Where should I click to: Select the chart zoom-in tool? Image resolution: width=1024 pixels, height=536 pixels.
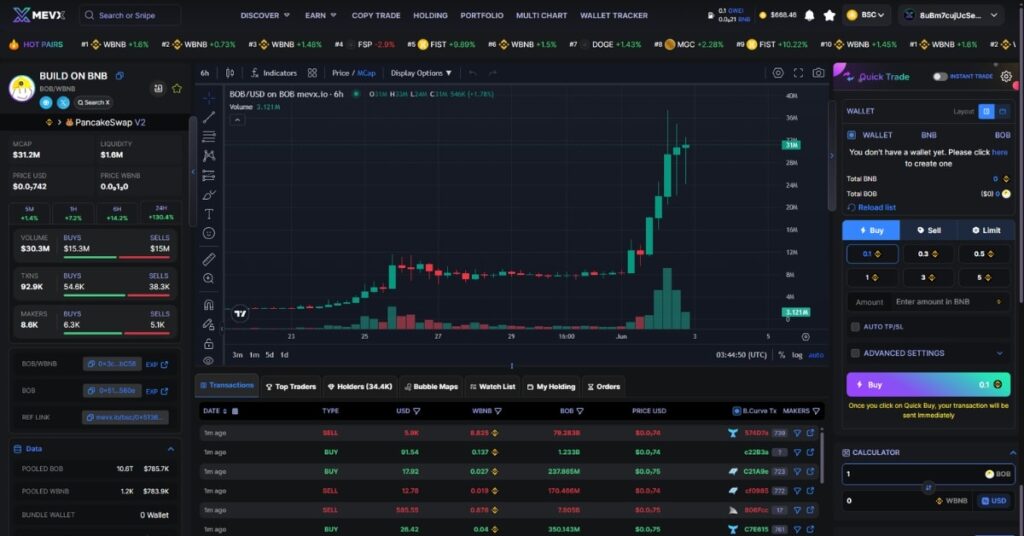coord(208,279)
